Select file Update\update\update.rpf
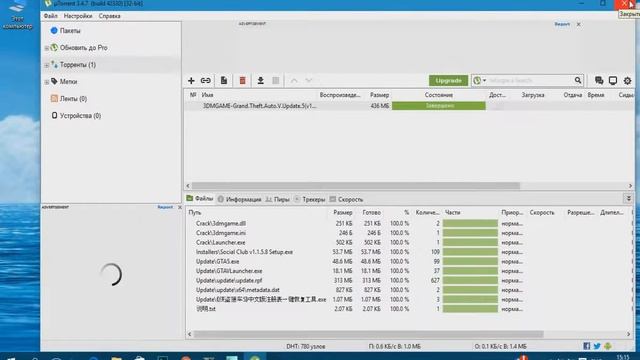640x360 pixels. (x=229, y=280)
